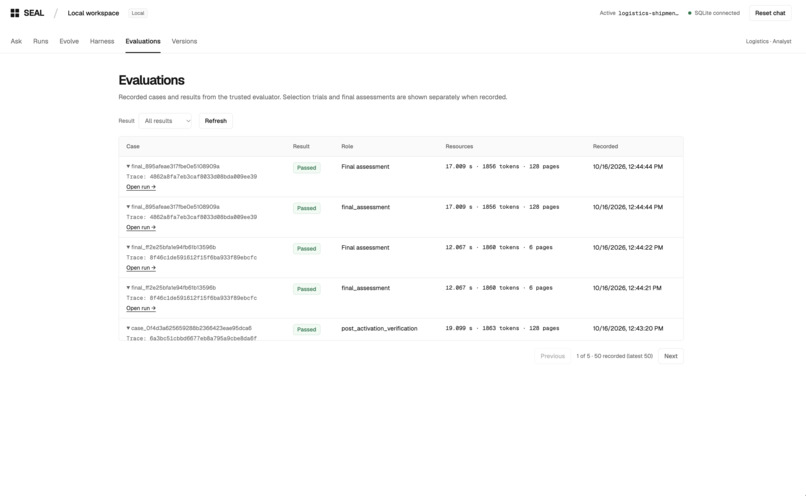Screen dimensions: 806x496
Task: Click the Reset chat button
Action: 770,13
